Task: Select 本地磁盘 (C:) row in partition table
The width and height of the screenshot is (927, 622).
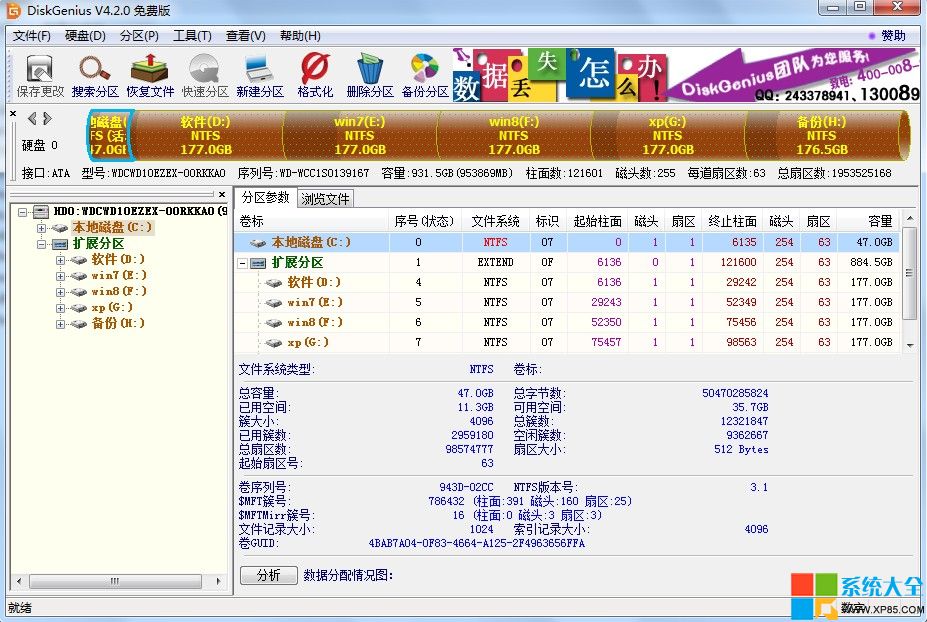Action: pyautogui.click(x=567, y=242)
